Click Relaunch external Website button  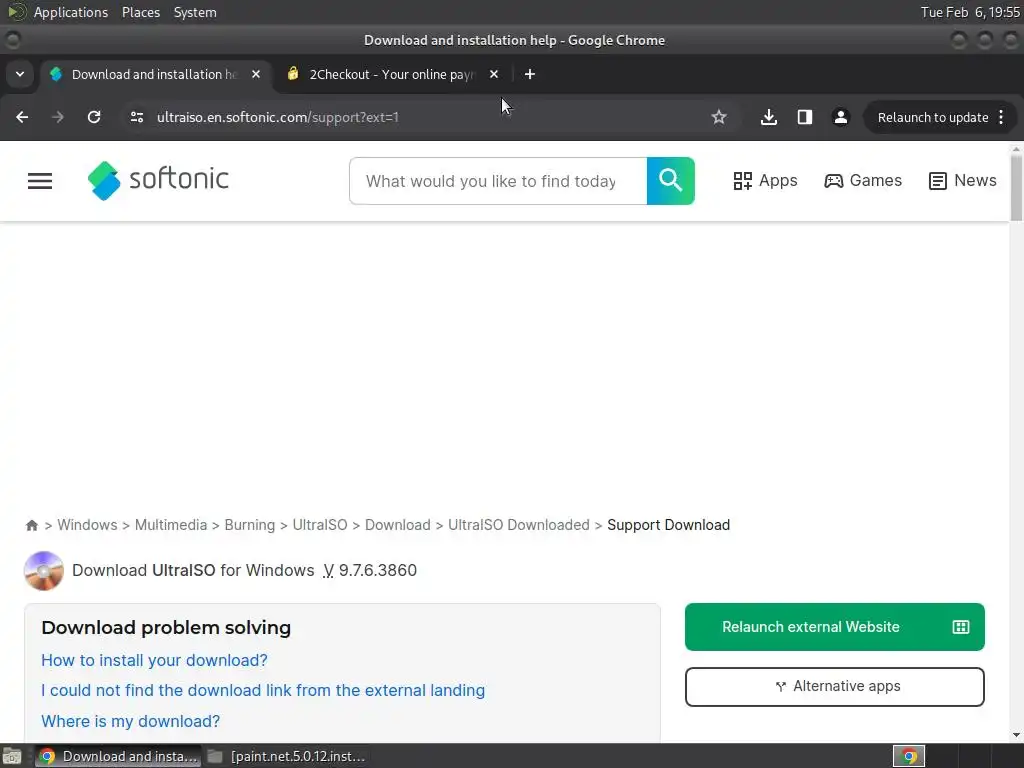[835, 627]
